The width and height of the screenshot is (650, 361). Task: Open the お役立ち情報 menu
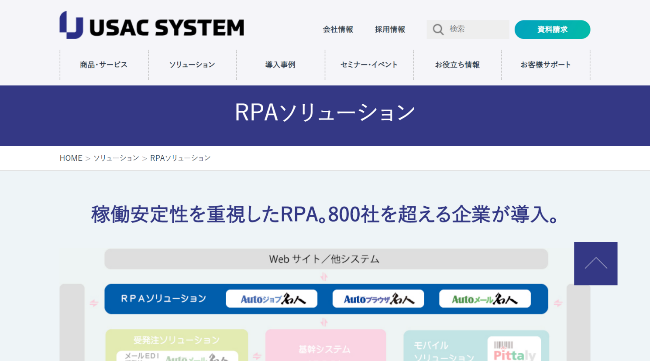coord(457,65)
